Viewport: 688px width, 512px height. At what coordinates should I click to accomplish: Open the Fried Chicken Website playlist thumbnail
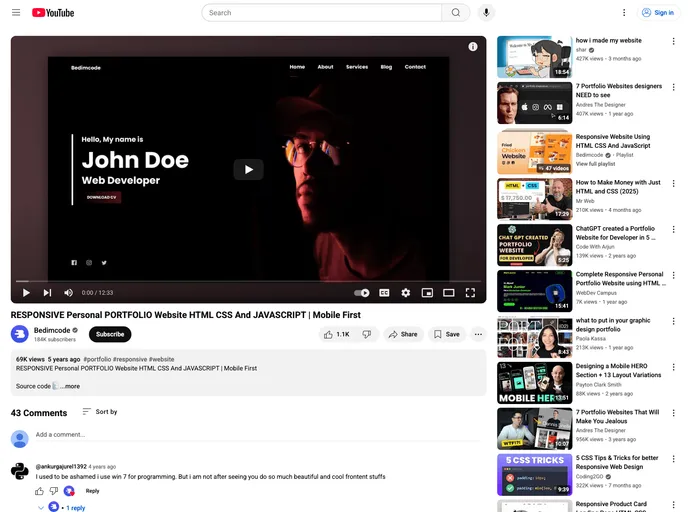534,151
